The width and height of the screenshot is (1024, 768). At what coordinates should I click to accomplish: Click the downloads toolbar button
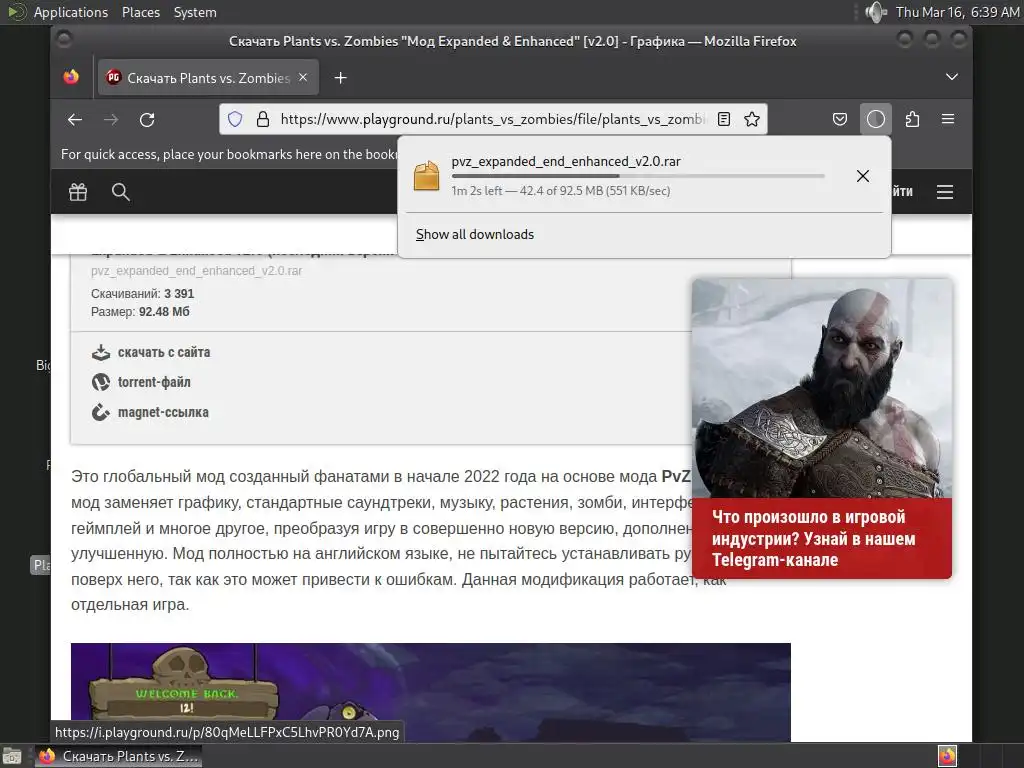pyautogui.click(x=876, y=119)
